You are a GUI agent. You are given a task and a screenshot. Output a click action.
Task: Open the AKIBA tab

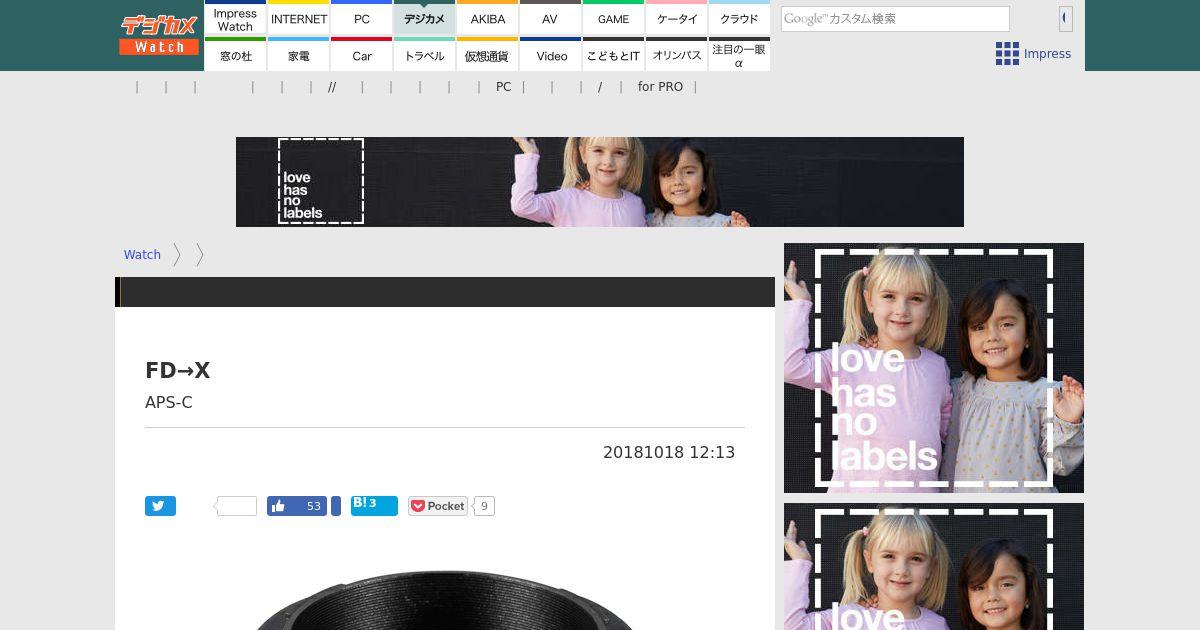pos(488,18)
